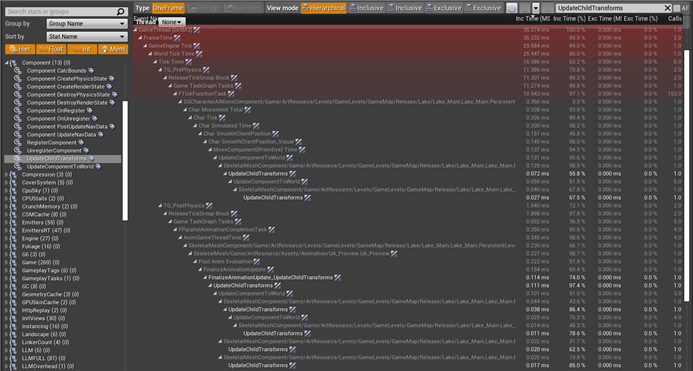Click the stats list vertical scrollbar
Image resolution: width=693 pixels, height=371 pixels.
point(125,161)
